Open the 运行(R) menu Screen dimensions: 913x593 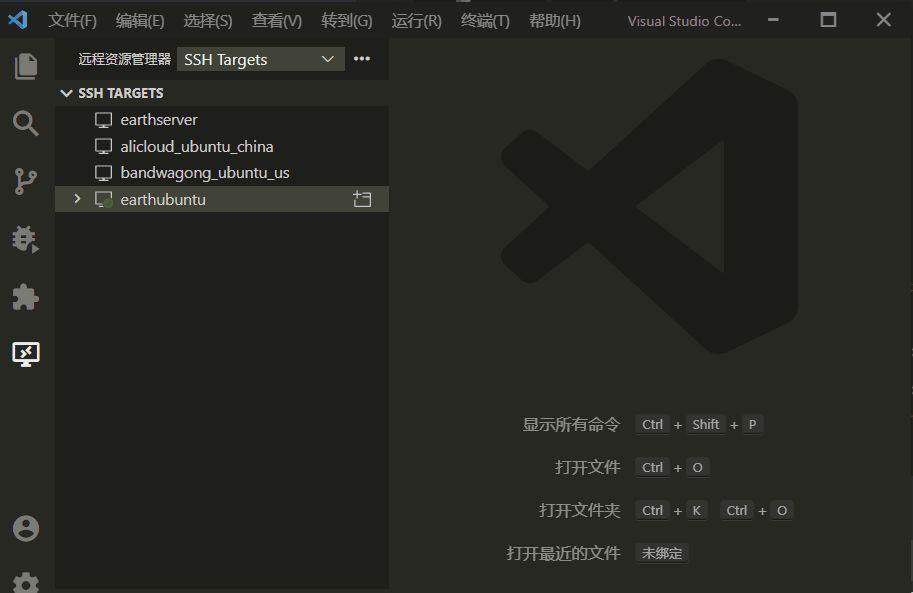click(x=416, y=21)
